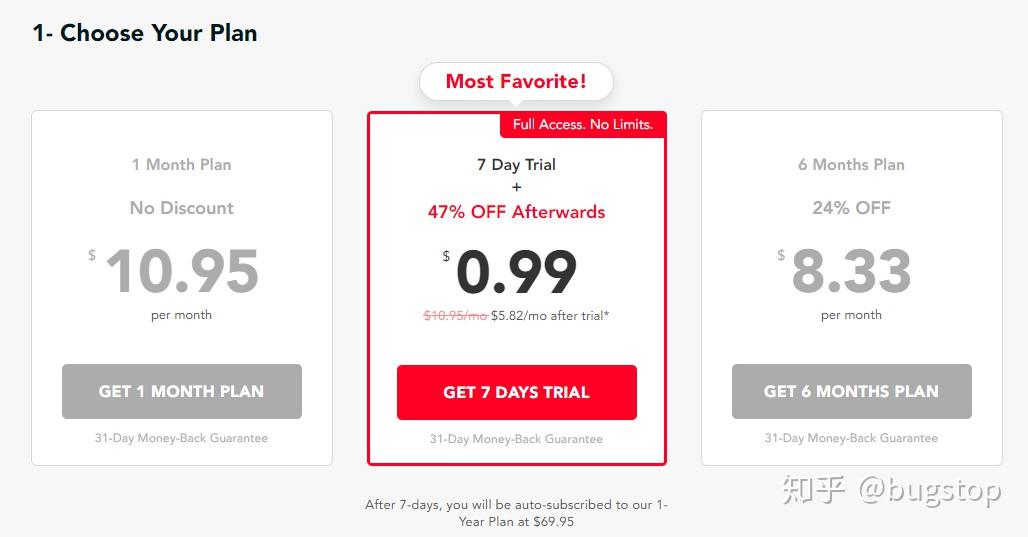Select the Full Access. No Limits. tag
The height and width of the screenshot is (537, 1028).
click(x=582, y=124)
